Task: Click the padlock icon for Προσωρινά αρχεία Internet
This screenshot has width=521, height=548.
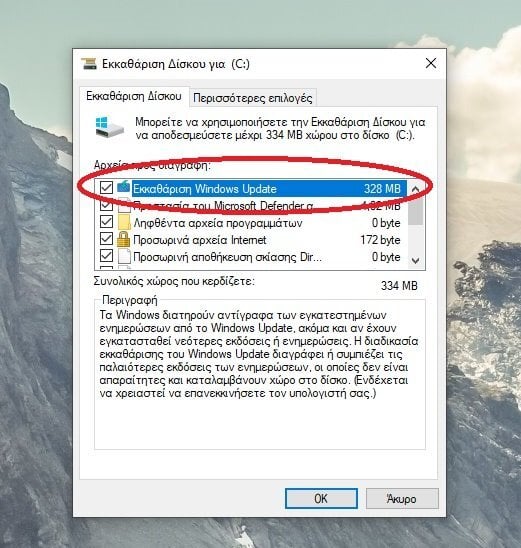Action: [x=123, y=239]
